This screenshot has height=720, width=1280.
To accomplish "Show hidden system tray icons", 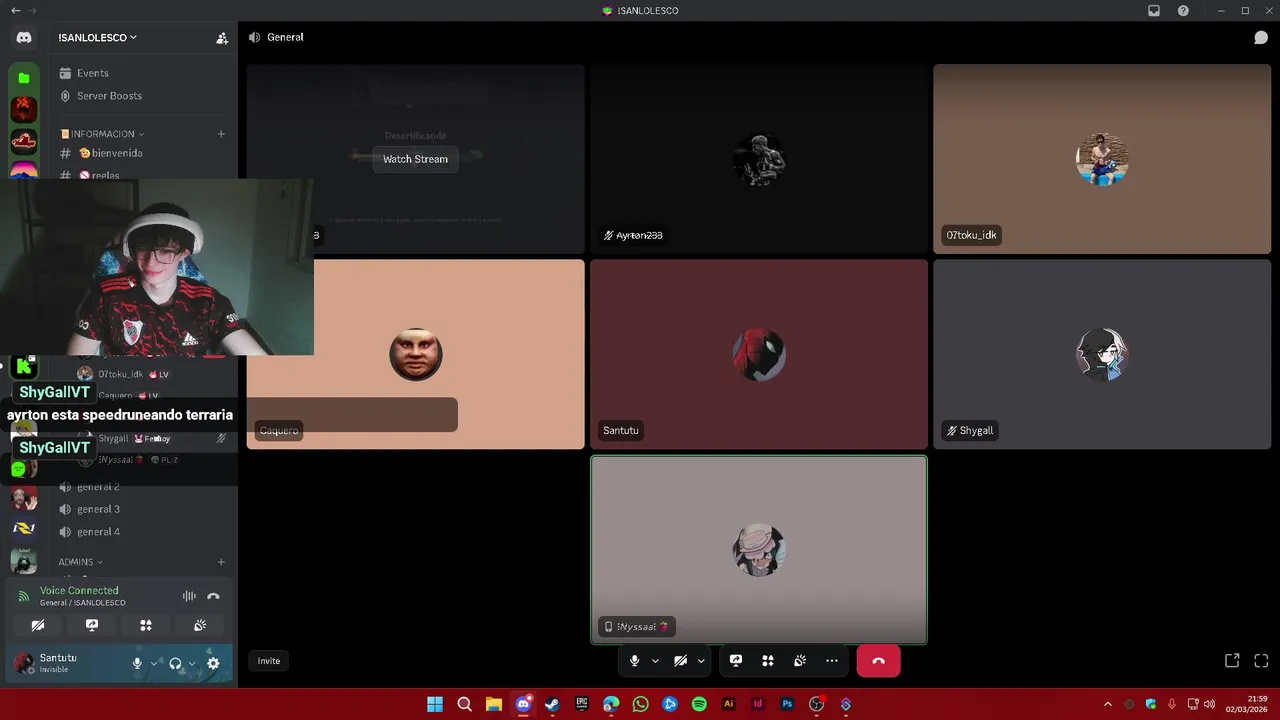I will [1107, 704].
